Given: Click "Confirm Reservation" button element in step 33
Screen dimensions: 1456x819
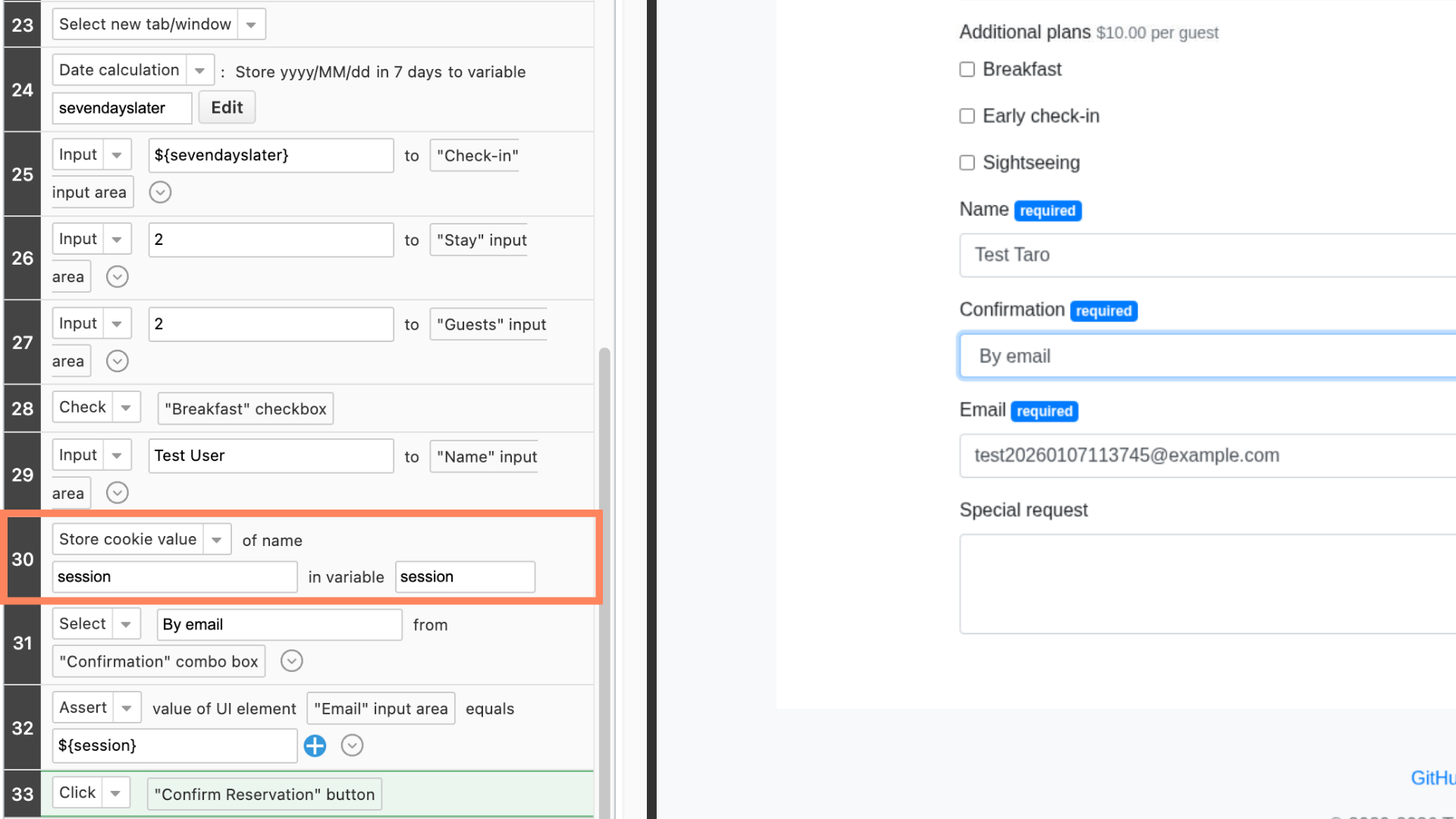Looking at the screenshot, I should (265, 794).
